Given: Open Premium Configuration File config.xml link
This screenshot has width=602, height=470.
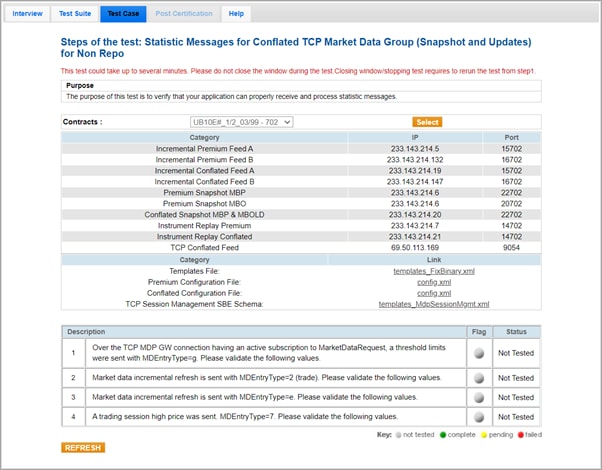Looking at the screenshot, I should coord(434,282).
